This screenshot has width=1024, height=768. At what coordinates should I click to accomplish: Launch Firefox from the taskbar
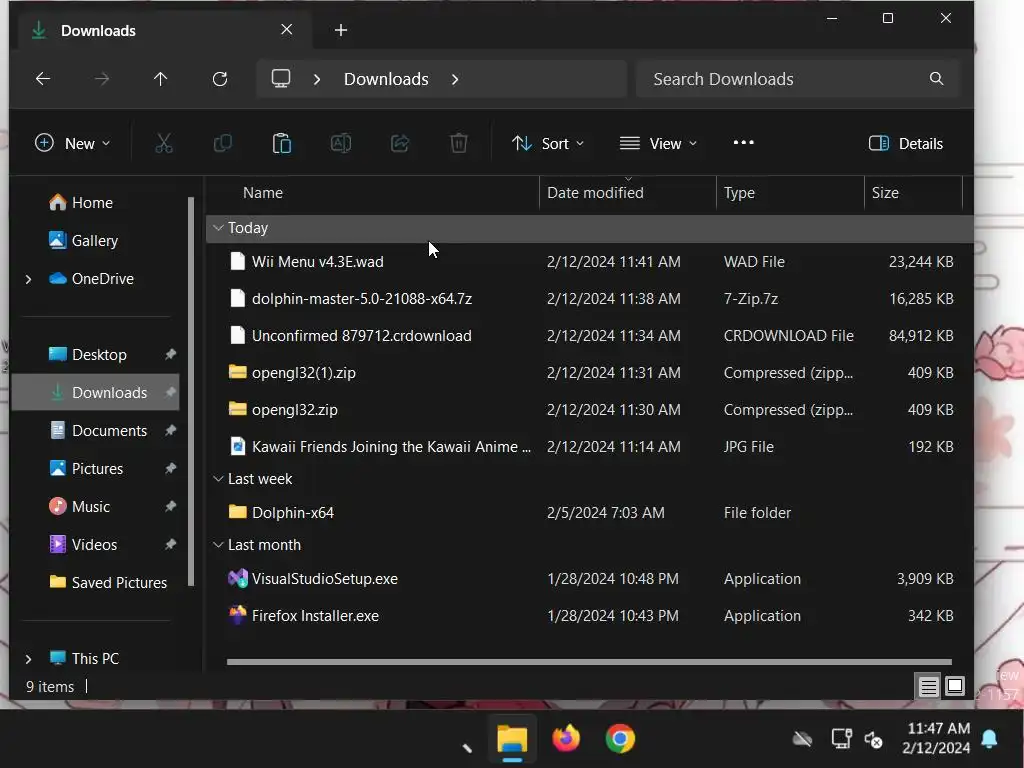tap(566, 739)
